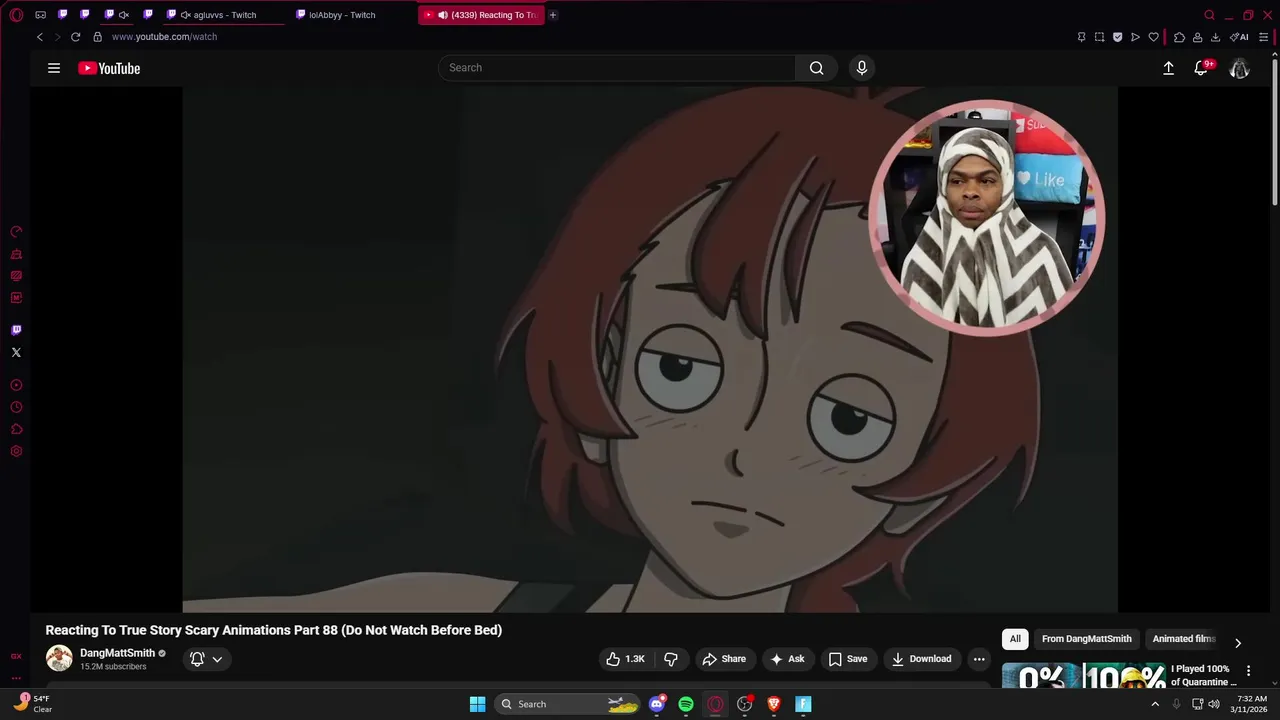1280x720 pixels.
Task: Expand the subscription notification bell dropdown
Action: pyautogui.click(x=206, y=659)
